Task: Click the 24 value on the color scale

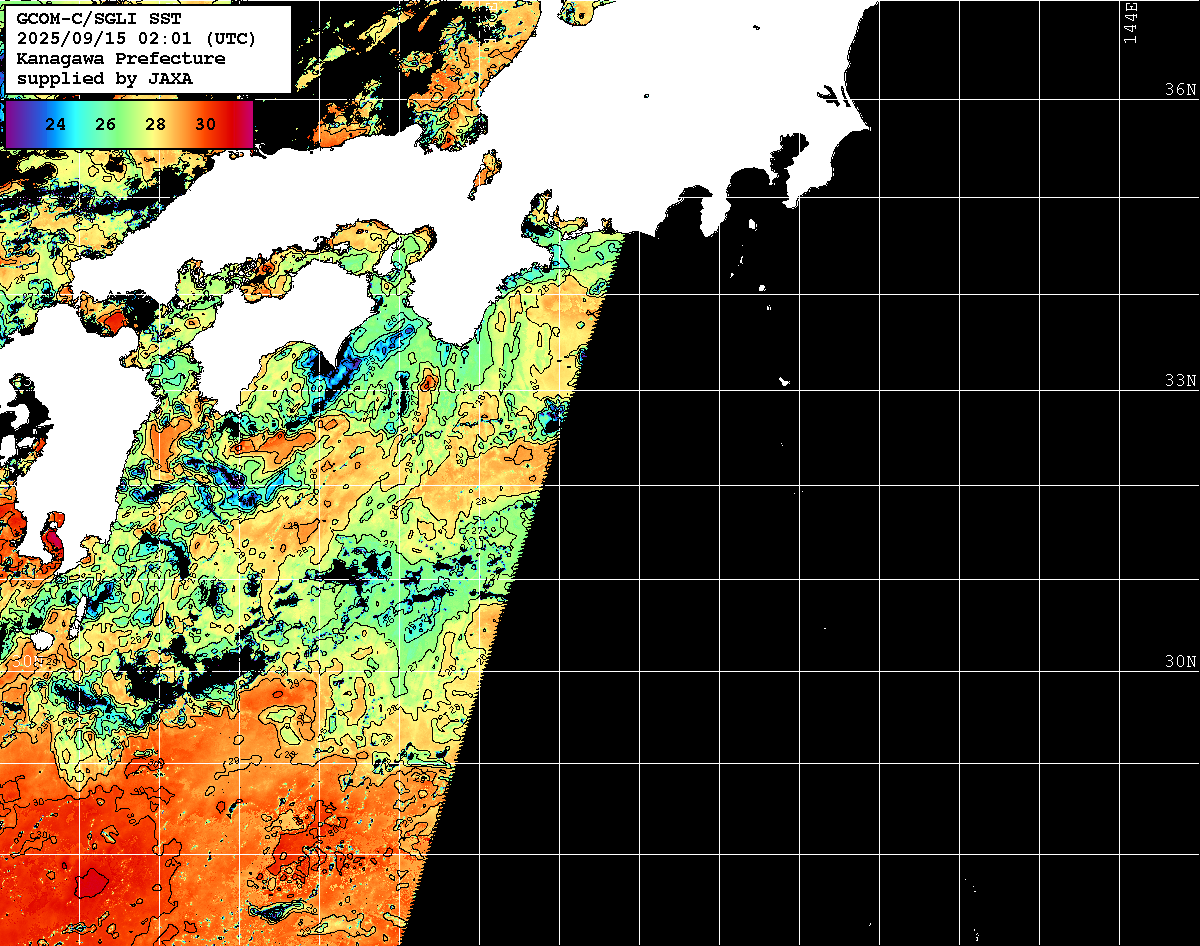Action: tap(56, 125)
